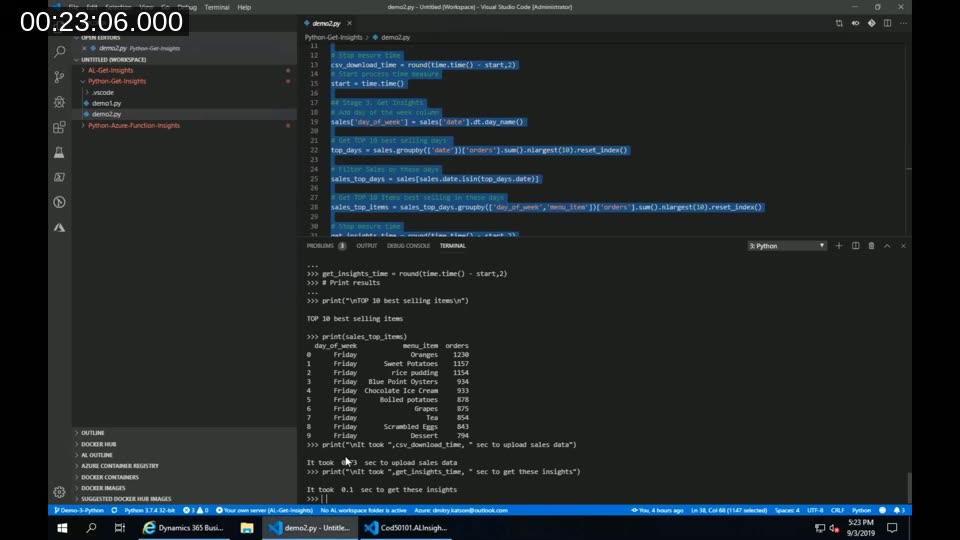
Task: Select demo2.py in the explorer tree
Action: click(107, 114)
